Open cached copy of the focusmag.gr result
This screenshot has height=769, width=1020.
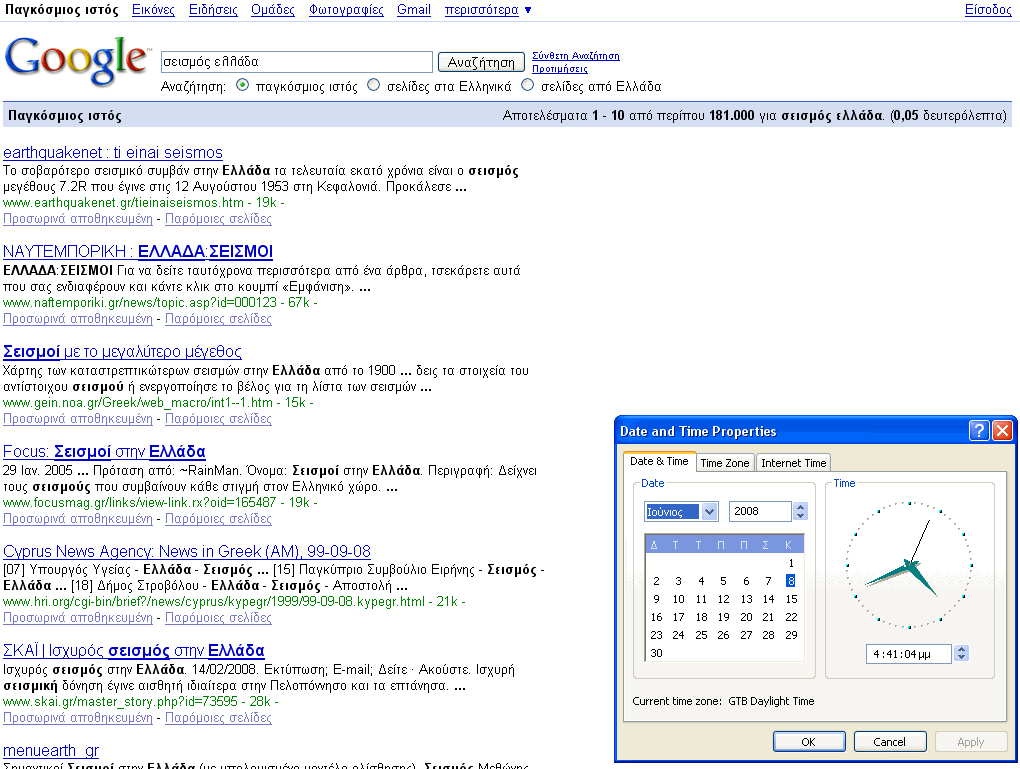78,519
